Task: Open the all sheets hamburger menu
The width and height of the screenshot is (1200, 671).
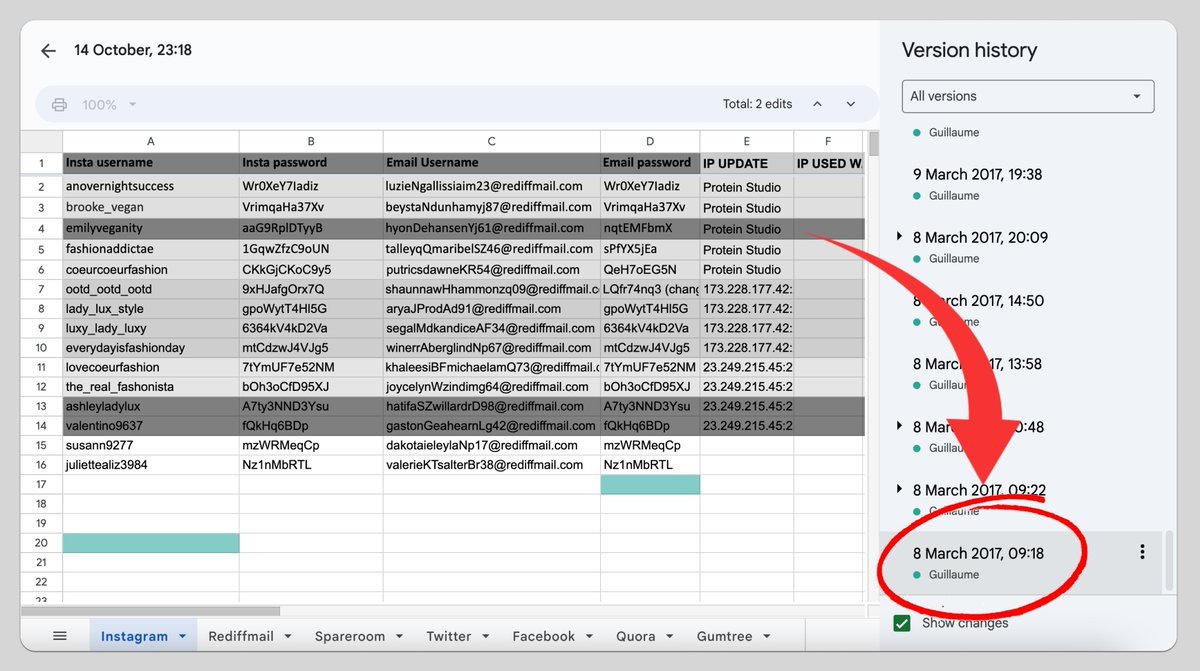Action: [x=60, y=636]
